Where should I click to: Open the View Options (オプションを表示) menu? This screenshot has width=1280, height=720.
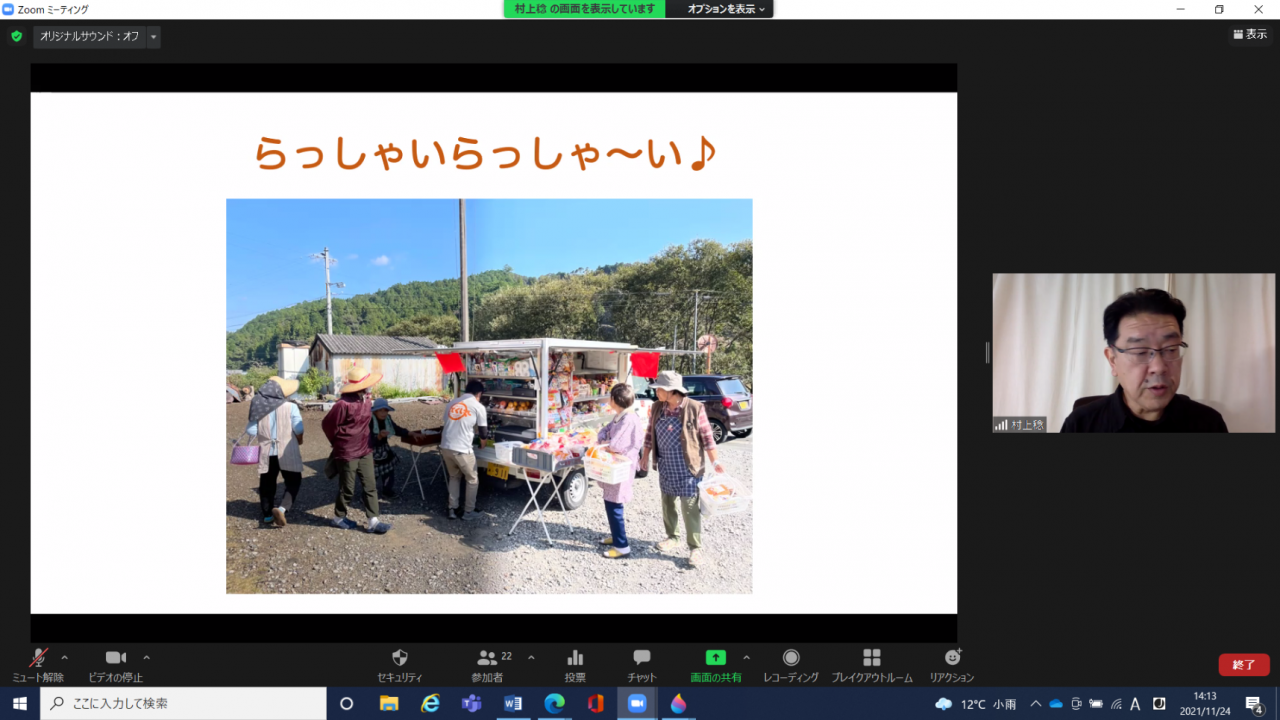[726, 9]
